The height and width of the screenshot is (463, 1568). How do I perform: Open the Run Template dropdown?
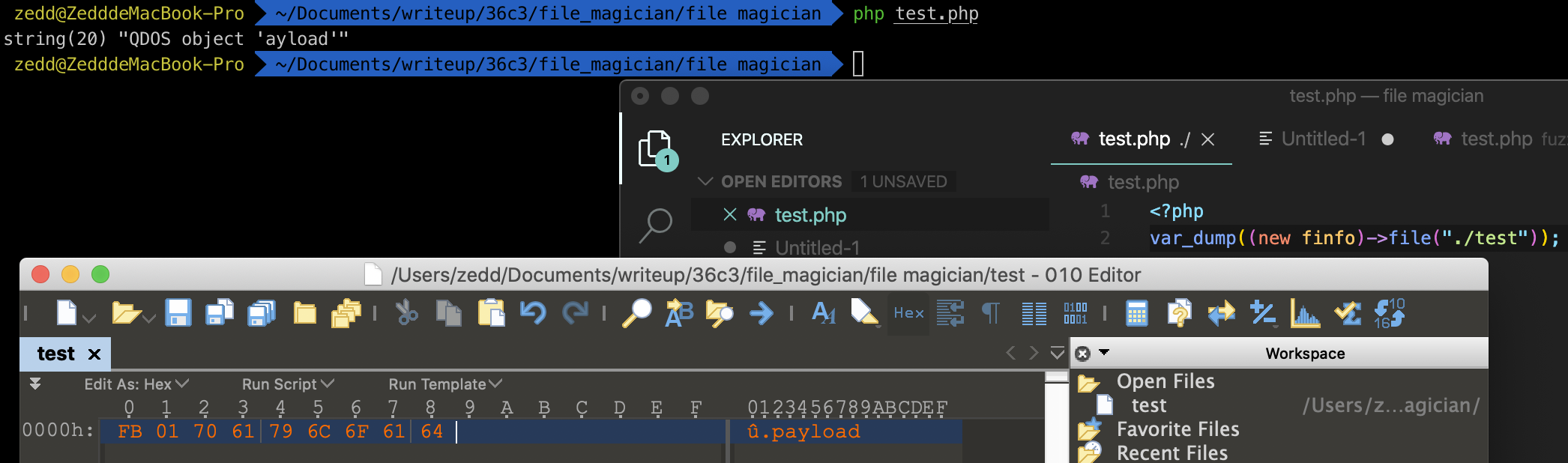point(445,384)
